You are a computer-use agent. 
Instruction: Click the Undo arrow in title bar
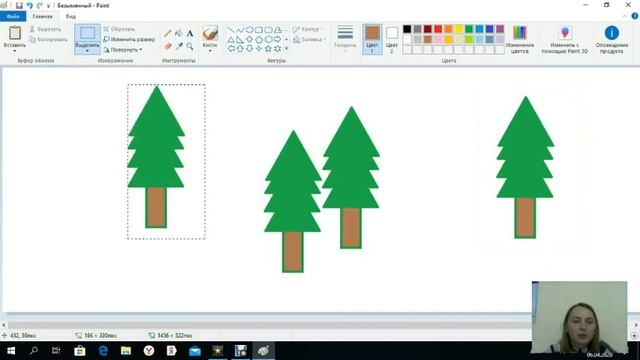pos(29,5)
